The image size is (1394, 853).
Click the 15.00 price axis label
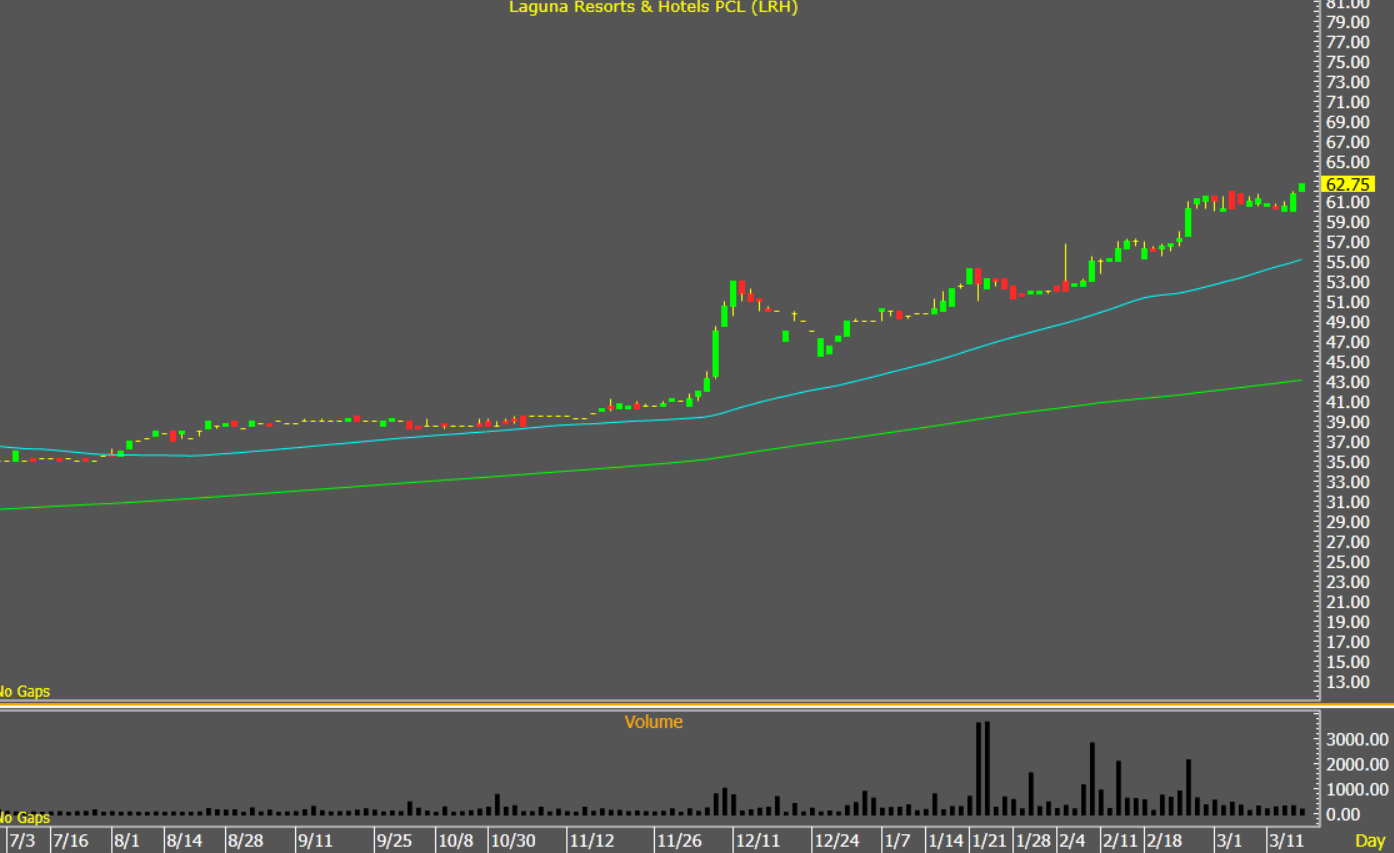pos(1347,662)
